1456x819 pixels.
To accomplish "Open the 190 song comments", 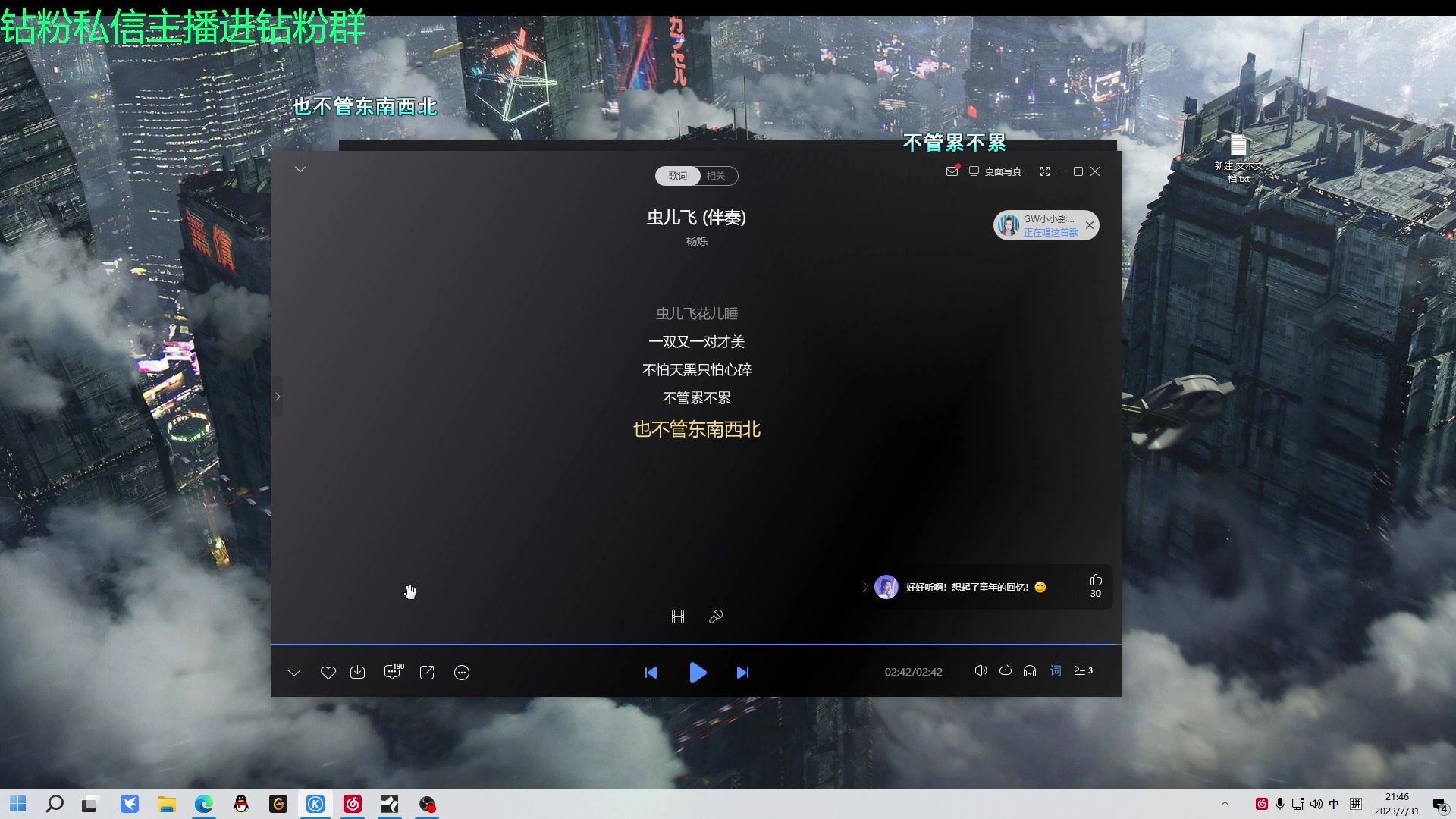I will click(392, 673).
